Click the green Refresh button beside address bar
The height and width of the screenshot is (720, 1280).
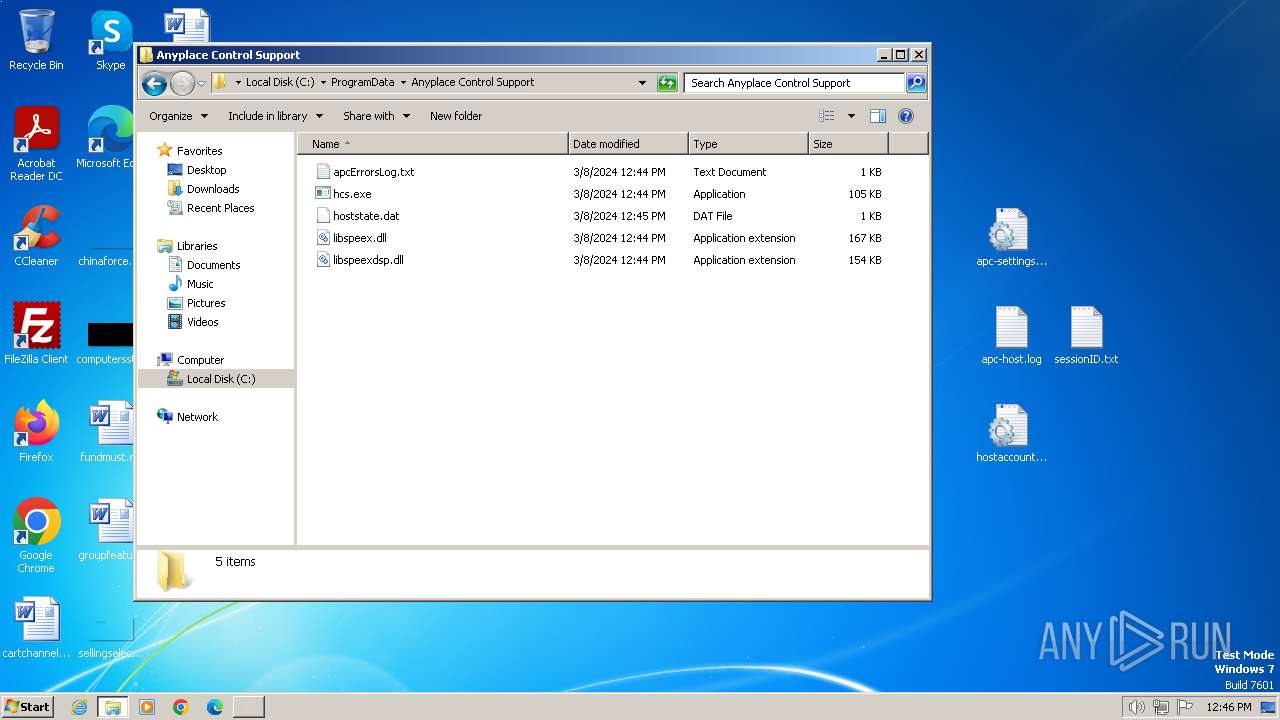[667, 83]
